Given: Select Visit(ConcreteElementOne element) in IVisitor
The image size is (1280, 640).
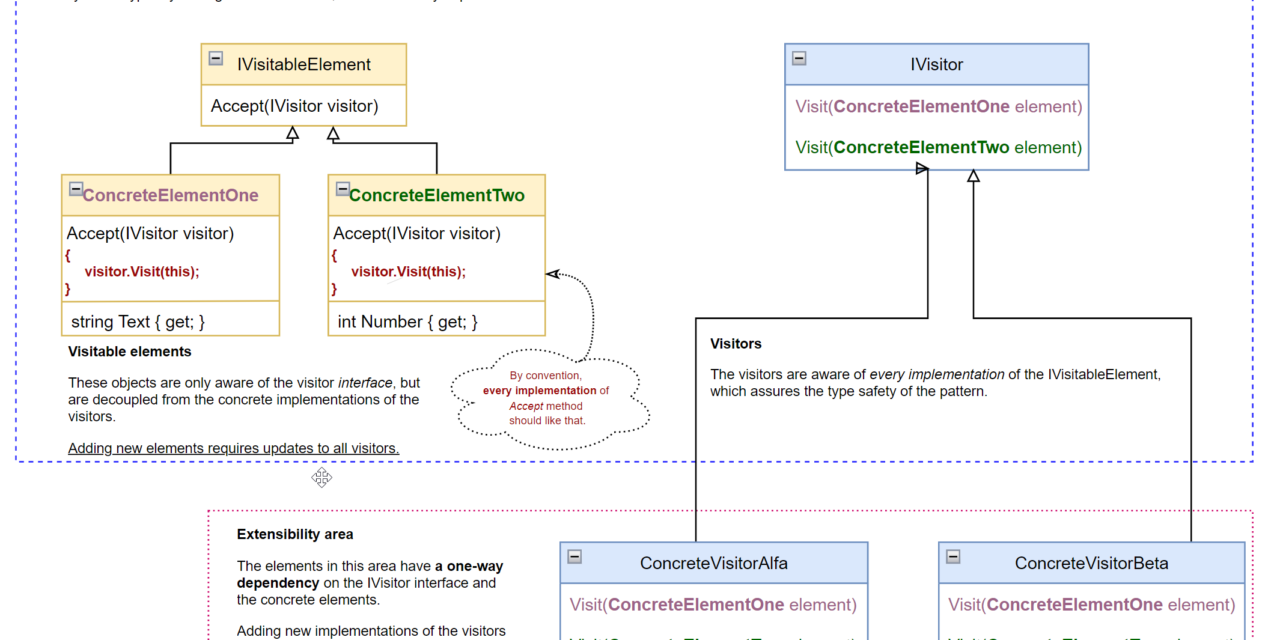Looking at the screenshot, I should click(x=938, y=106).
